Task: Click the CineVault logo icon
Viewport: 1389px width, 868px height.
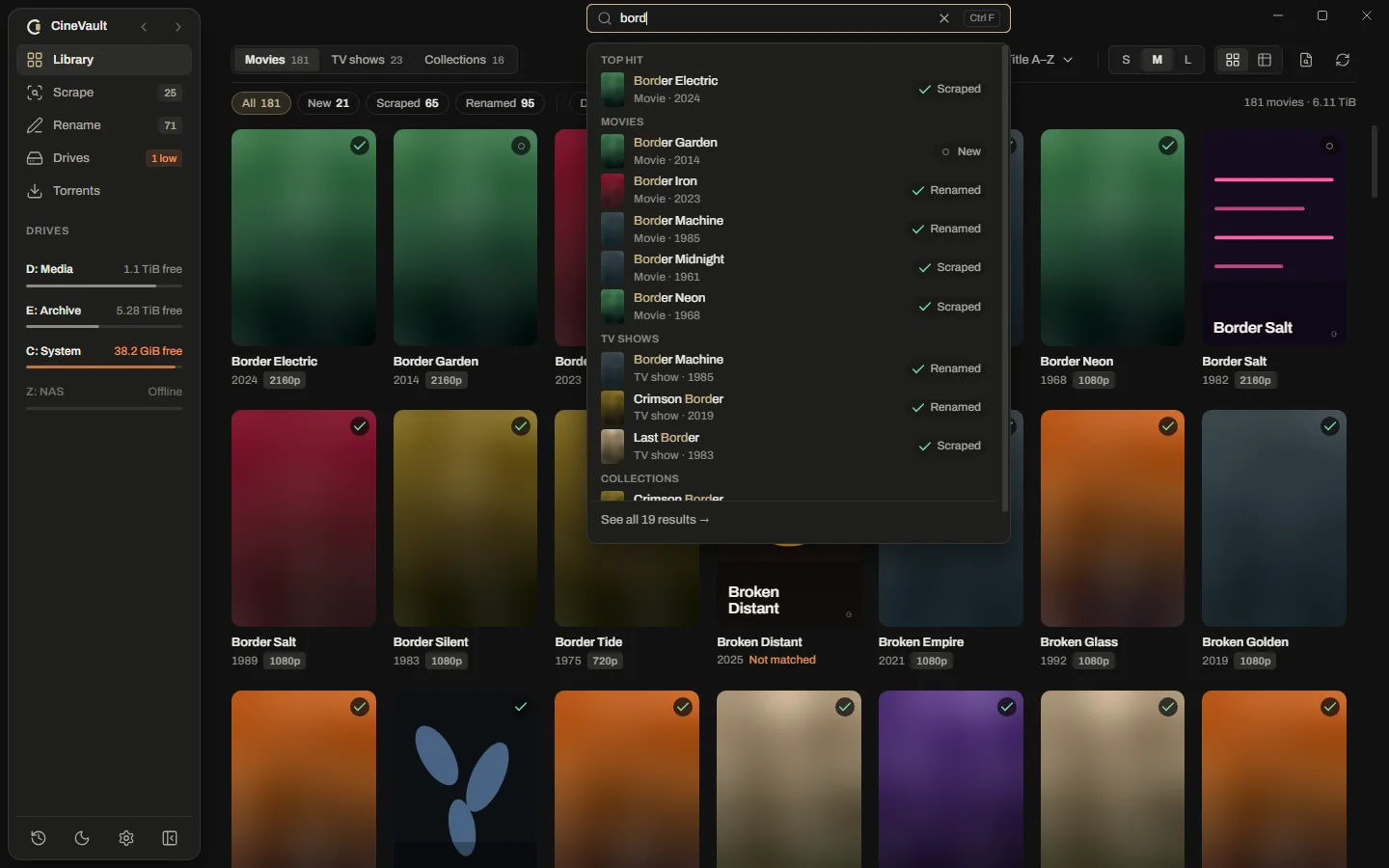Action: (35, 26)
